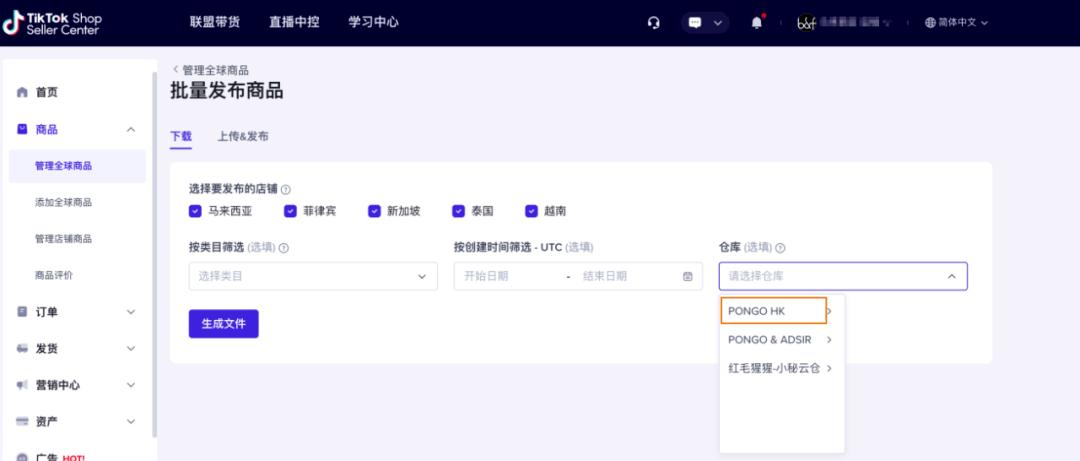
Task: Expand the 发货 sidebar section
Action: tap(131, 349)
